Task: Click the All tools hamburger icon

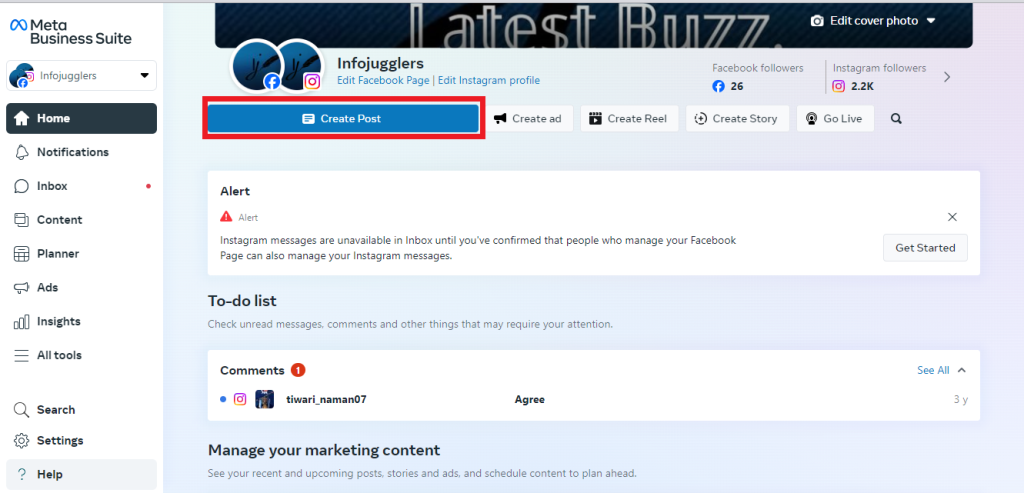Action: [22, 356]
